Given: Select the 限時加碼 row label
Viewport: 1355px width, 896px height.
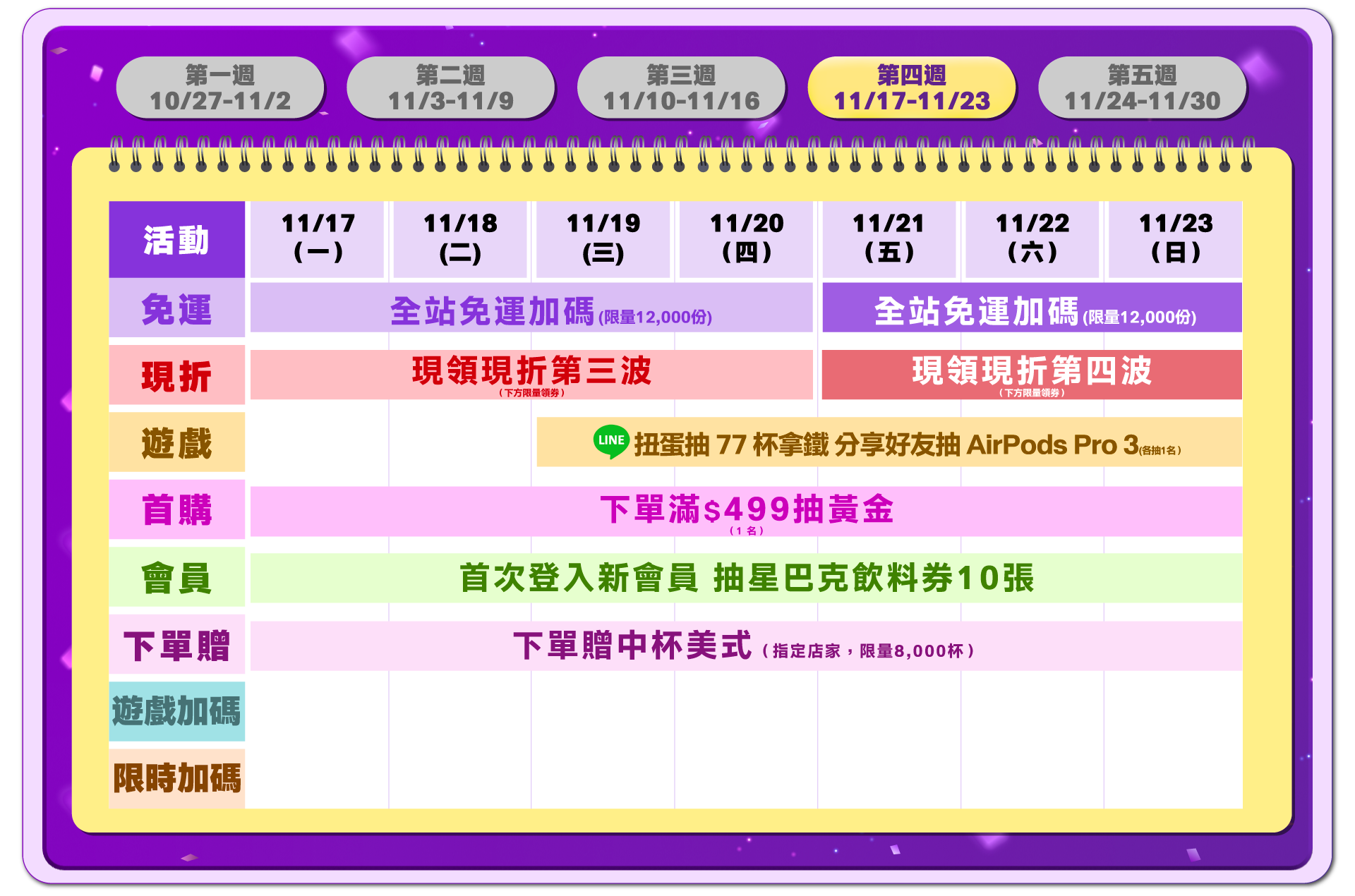Looking at the screenshot, I should click(176, 778).
